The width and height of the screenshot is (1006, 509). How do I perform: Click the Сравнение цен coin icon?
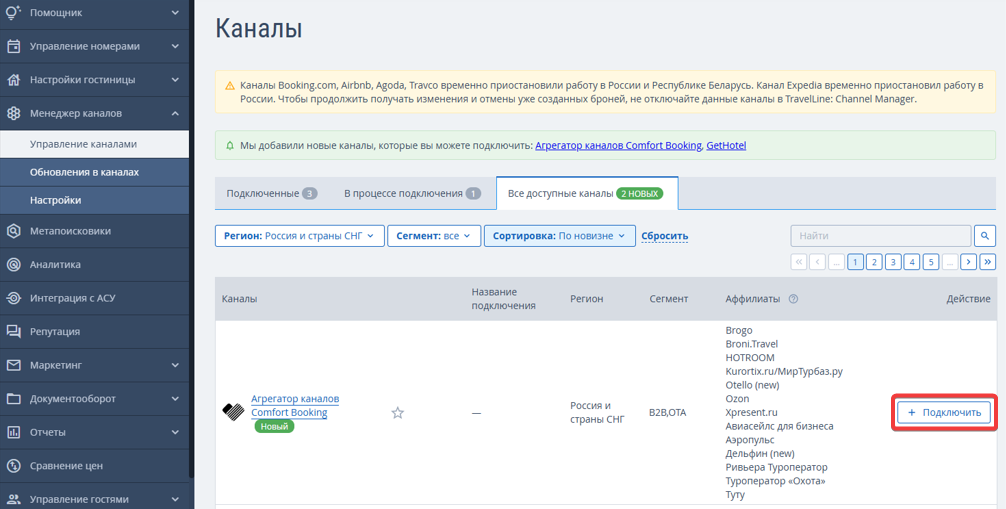pyautogui.click(x=13, y=466)
